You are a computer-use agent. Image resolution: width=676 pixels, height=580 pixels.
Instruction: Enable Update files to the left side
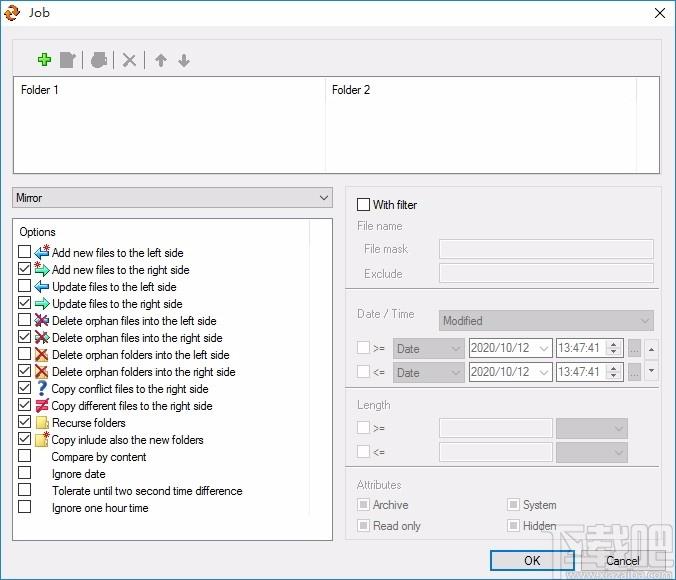(x=25, y=285)
